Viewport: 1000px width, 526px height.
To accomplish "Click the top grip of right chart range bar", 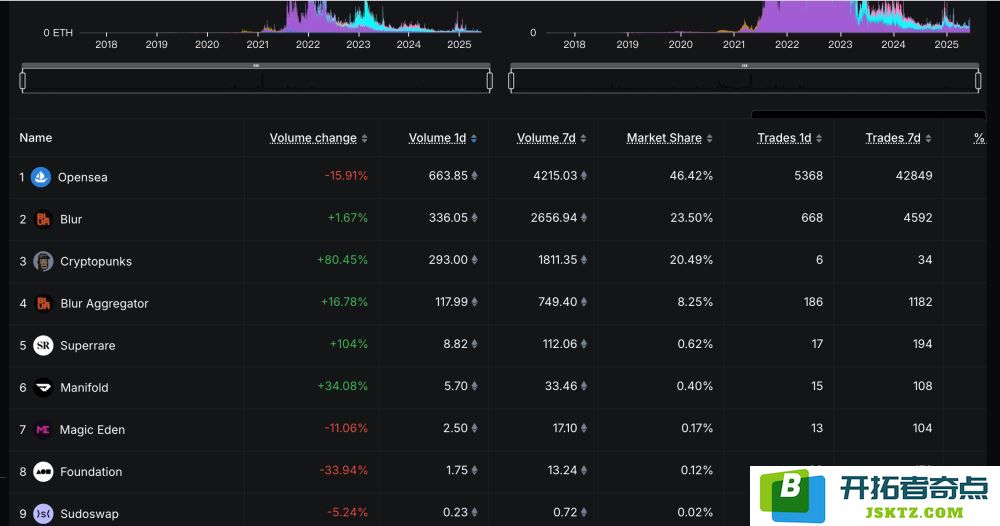I will tap(745, 66).
